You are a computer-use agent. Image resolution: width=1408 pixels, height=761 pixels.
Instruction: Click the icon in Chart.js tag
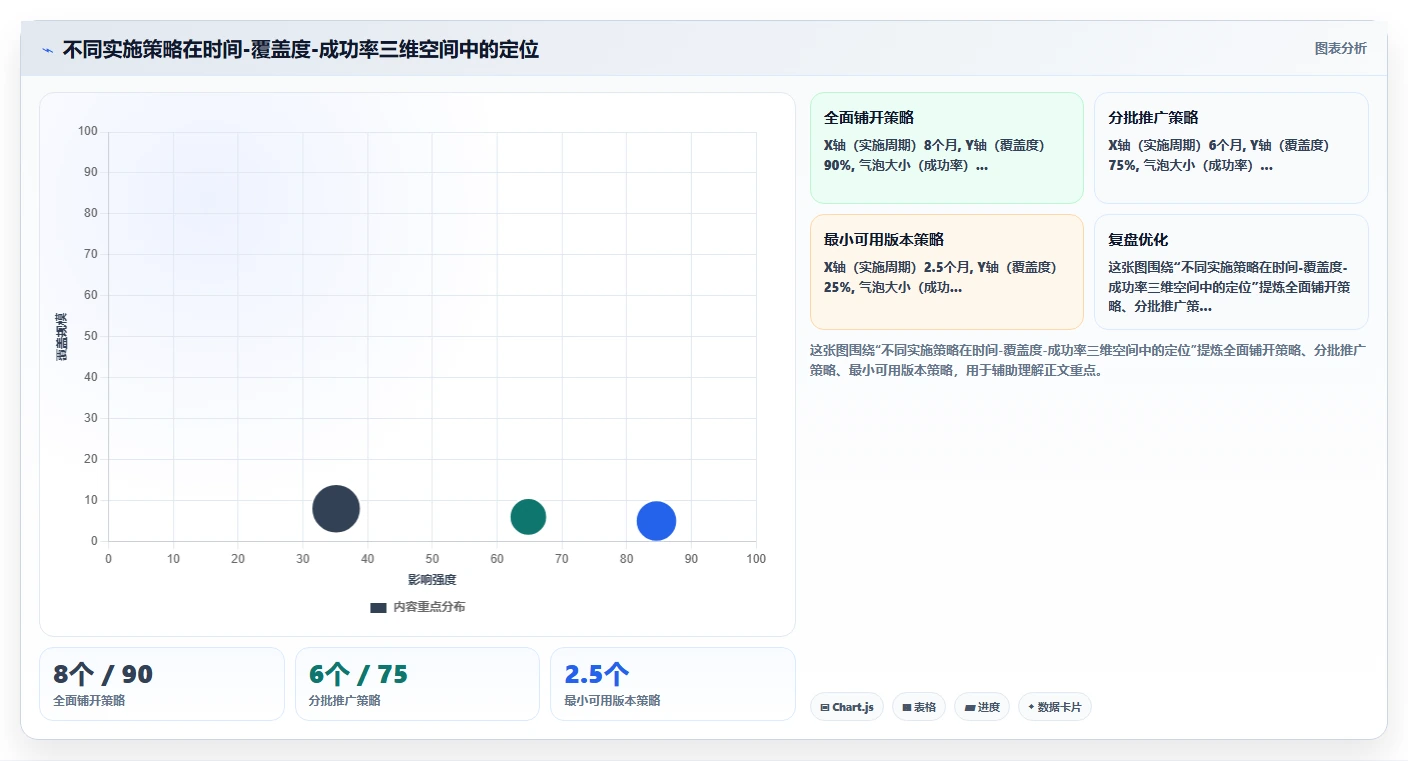click(x=824, y=707)
